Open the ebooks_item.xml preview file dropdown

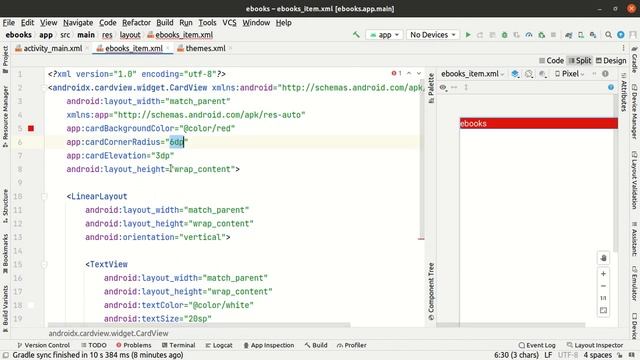pos(472,74)
